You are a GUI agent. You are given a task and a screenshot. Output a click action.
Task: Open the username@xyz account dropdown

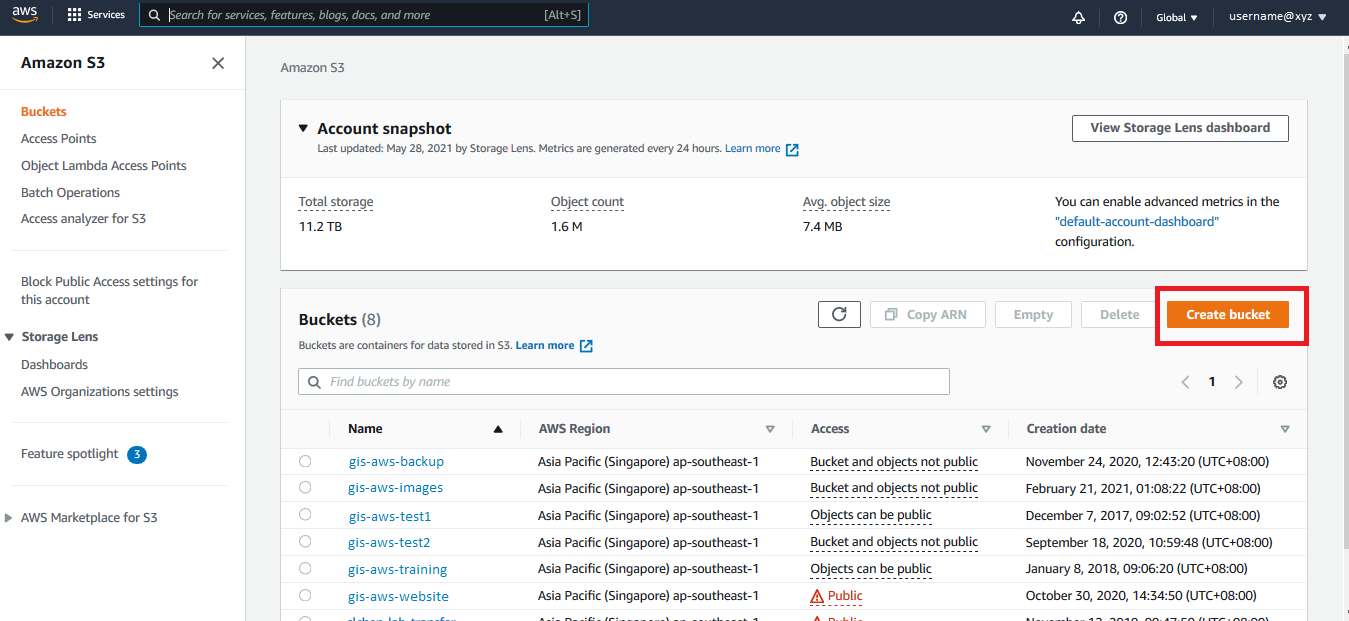(1278, 17)
